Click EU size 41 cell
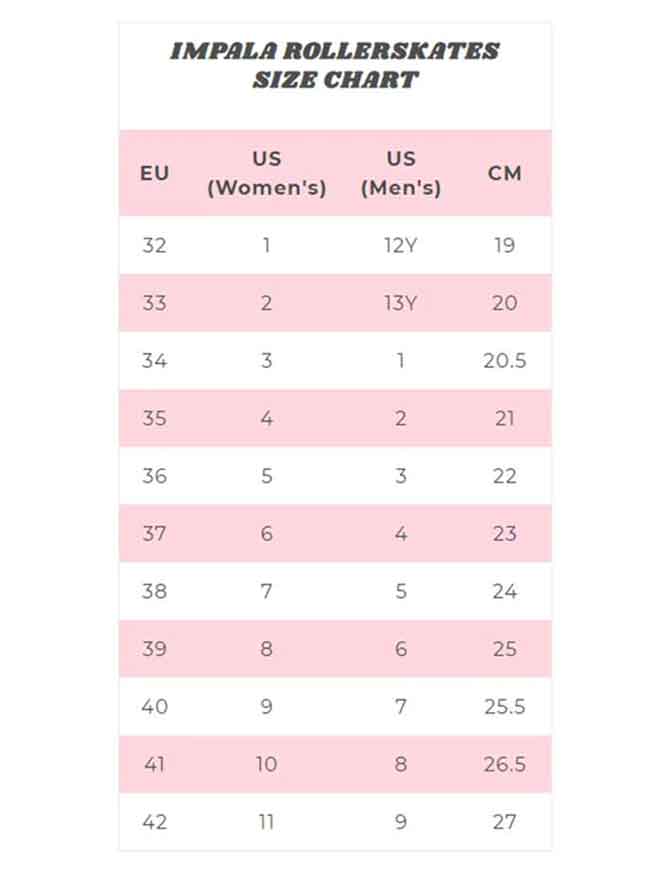 coord(154,765)
